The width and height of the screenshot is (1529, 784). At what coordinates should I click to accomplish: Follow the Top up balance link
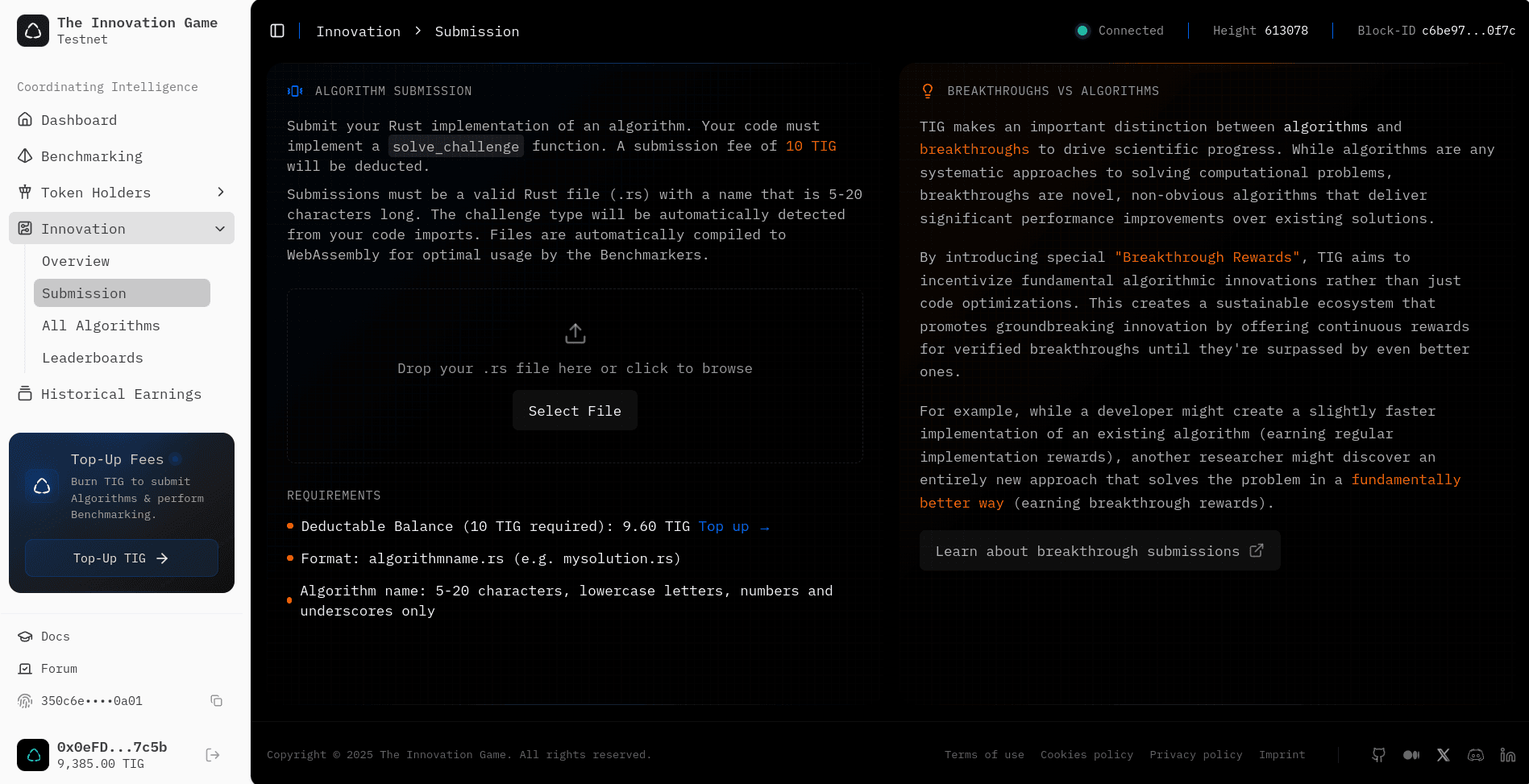[x=733, y=526]
